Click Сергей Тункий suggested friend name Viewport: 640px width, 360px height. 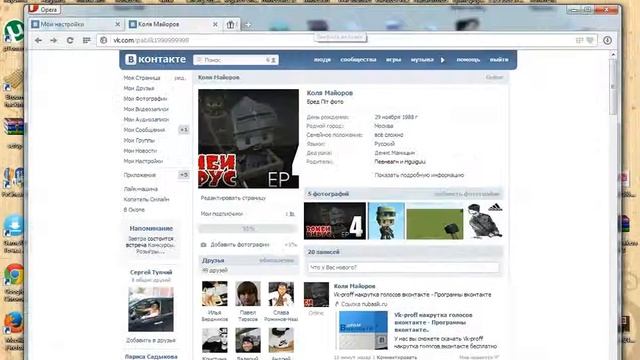[151, 272]
